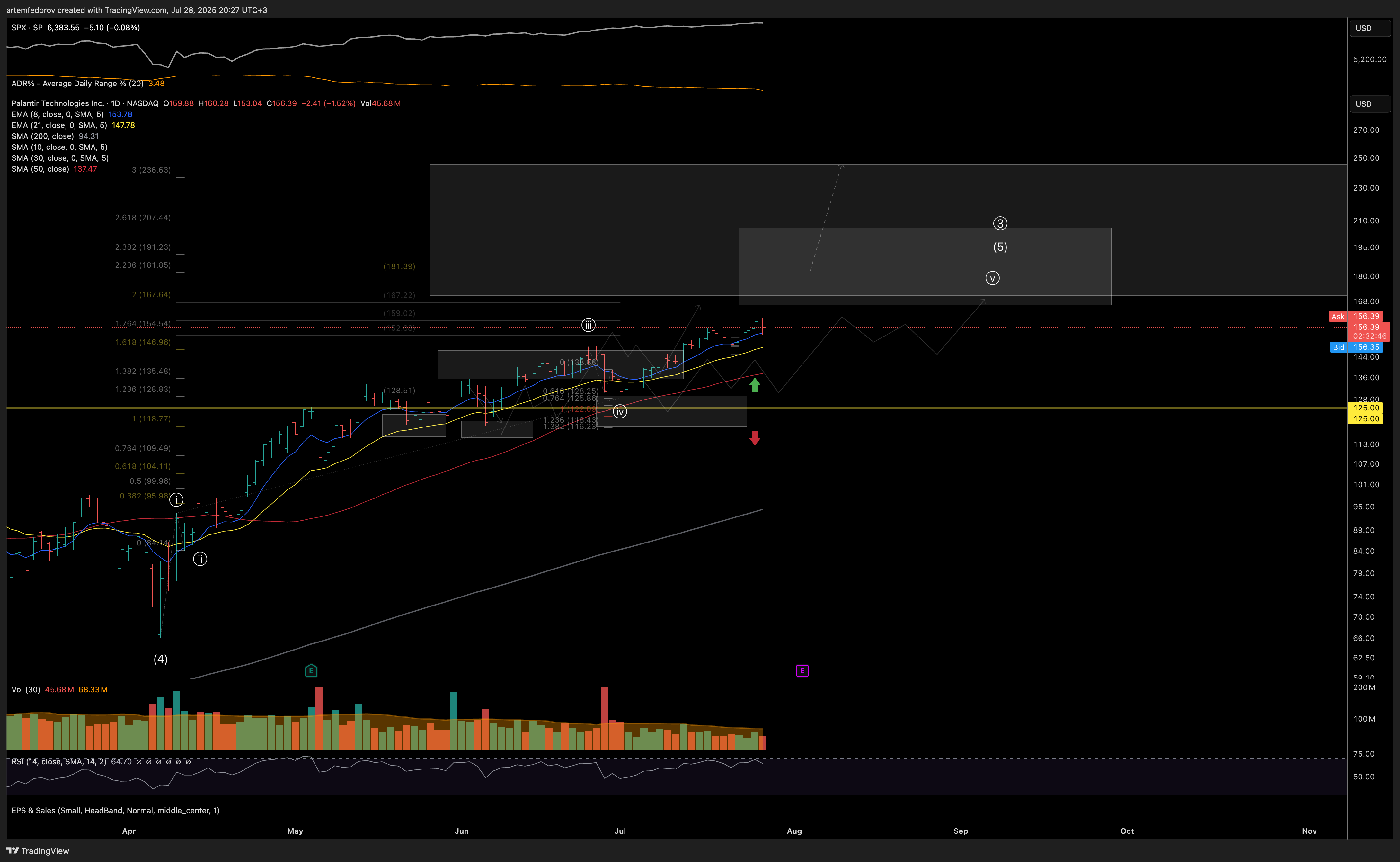This screenshot has width=1400, height=862.
Task: Select the (5) wave label
Action: tap(1000, 247)
